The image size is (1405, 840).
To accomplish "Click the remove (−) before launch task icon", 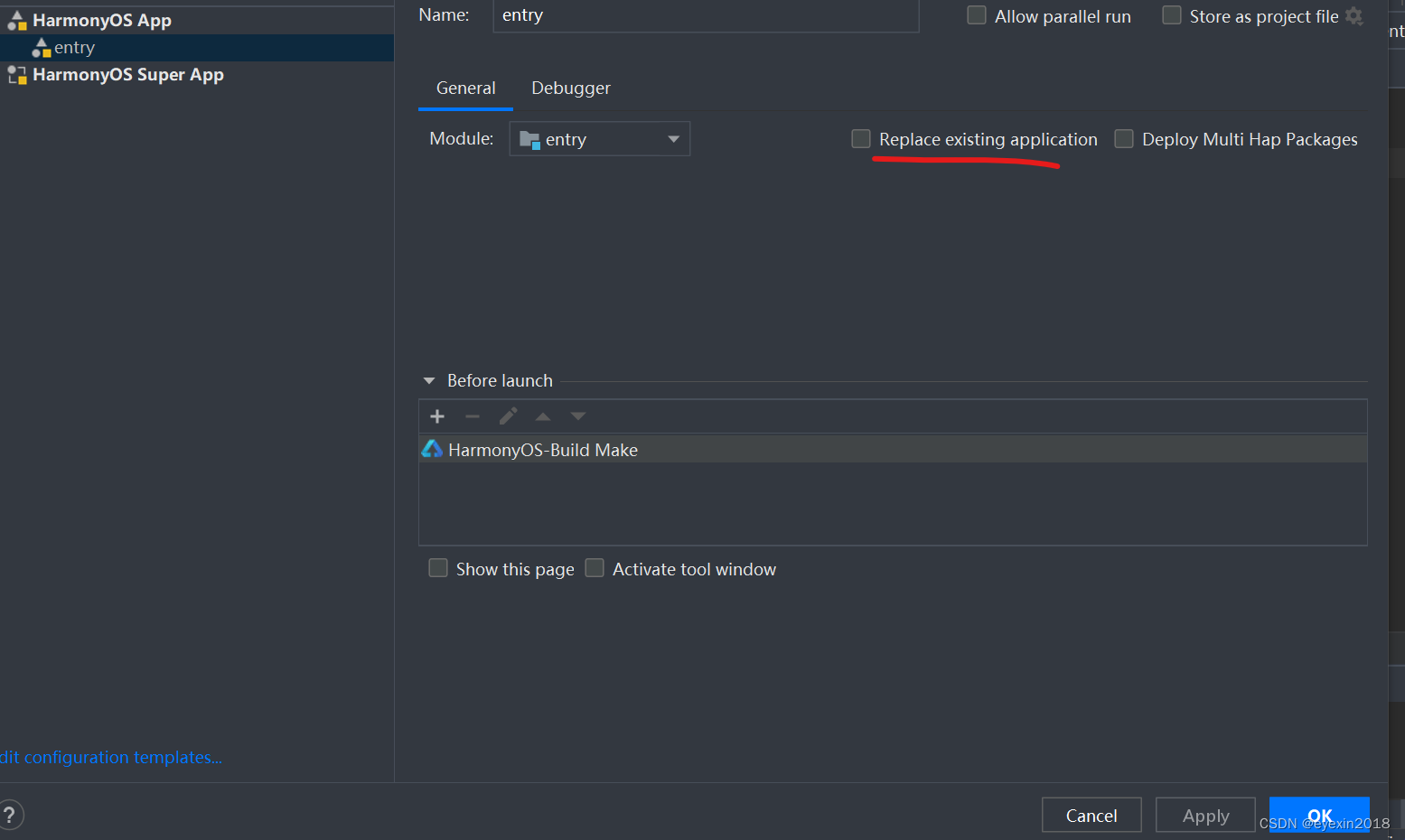I will [473, 416].
